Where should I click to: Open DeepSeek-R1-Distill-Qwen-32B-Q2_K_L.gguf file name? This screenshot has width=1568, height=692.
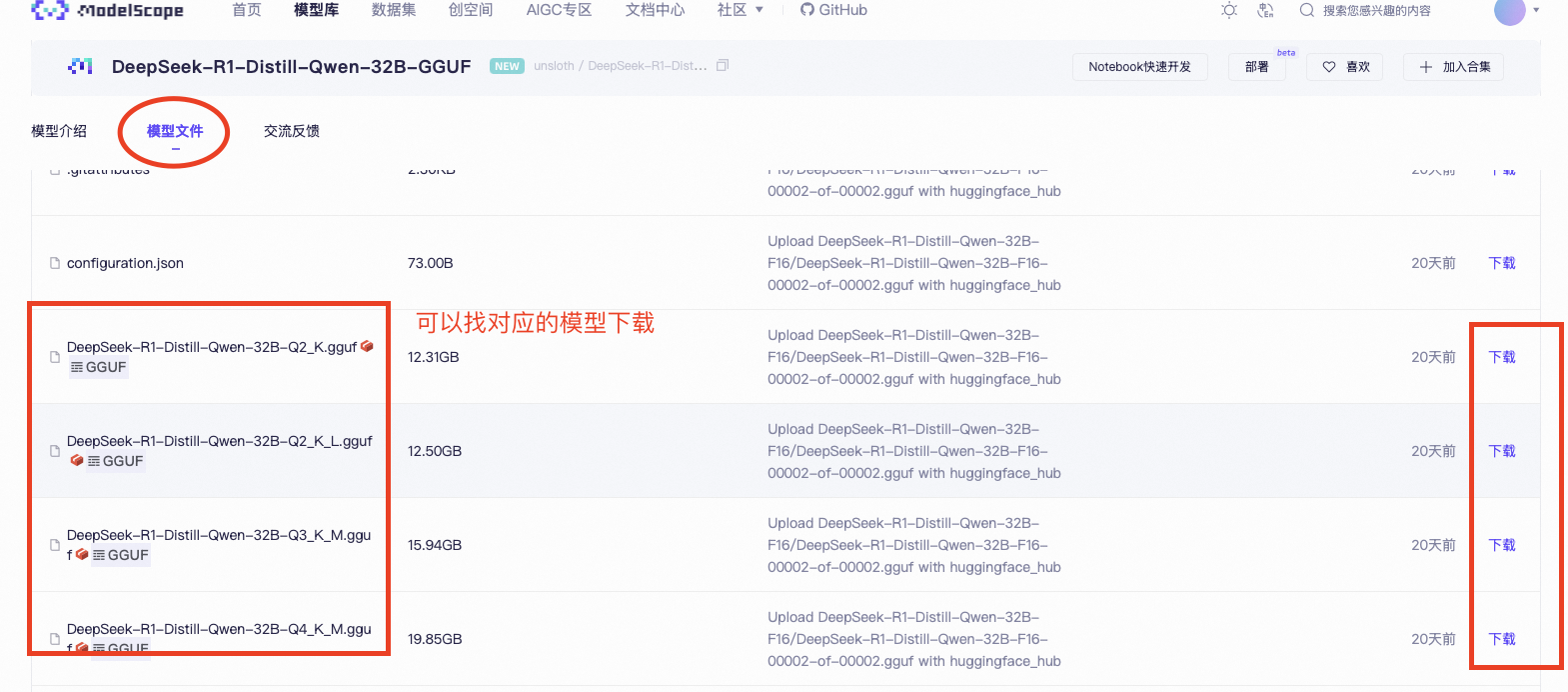[219, 441]
